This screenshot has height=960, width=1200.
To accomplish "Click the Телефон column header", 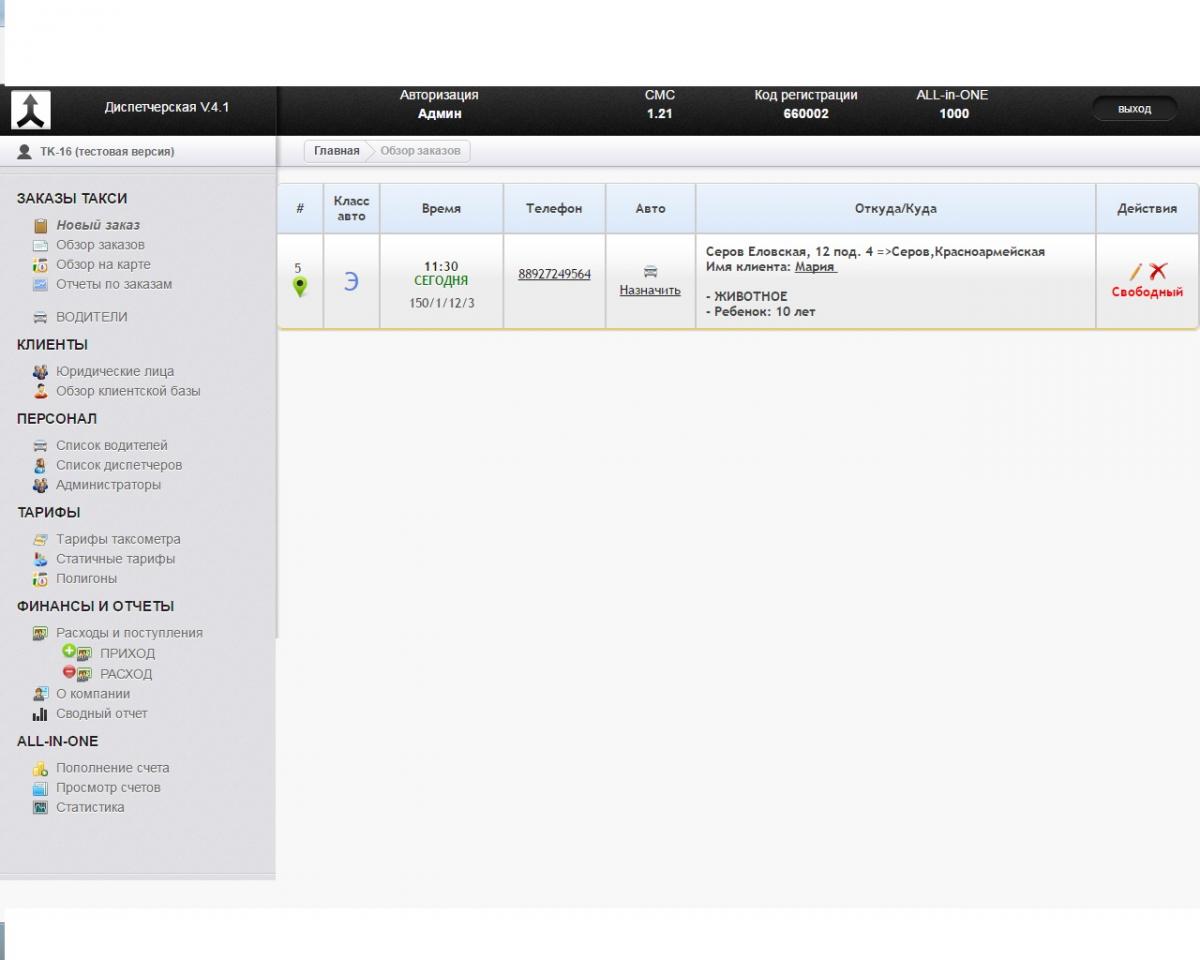I will [x=554, y=209].
